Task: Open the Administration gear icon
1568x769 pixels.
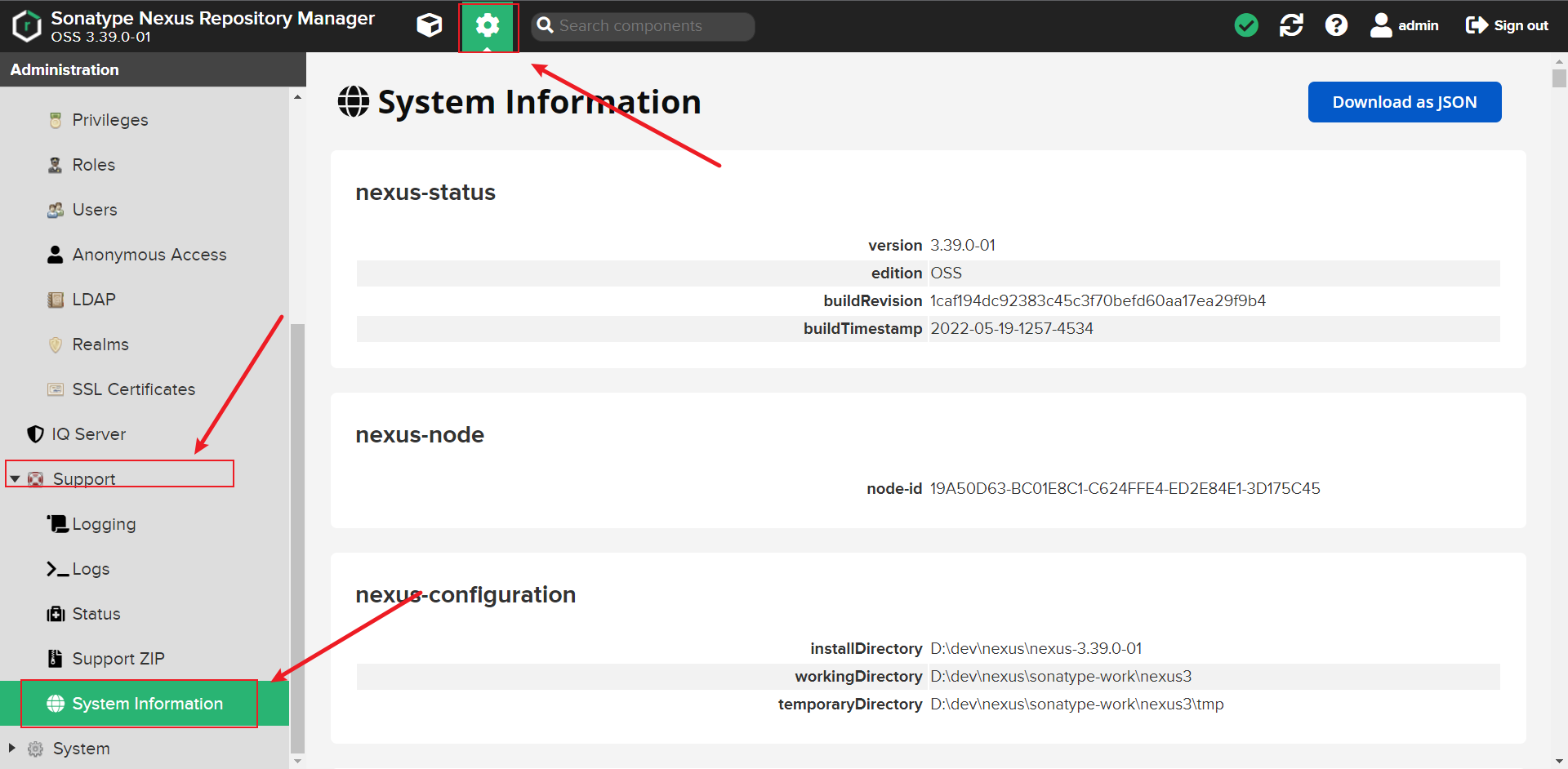Action: [488, 25]
